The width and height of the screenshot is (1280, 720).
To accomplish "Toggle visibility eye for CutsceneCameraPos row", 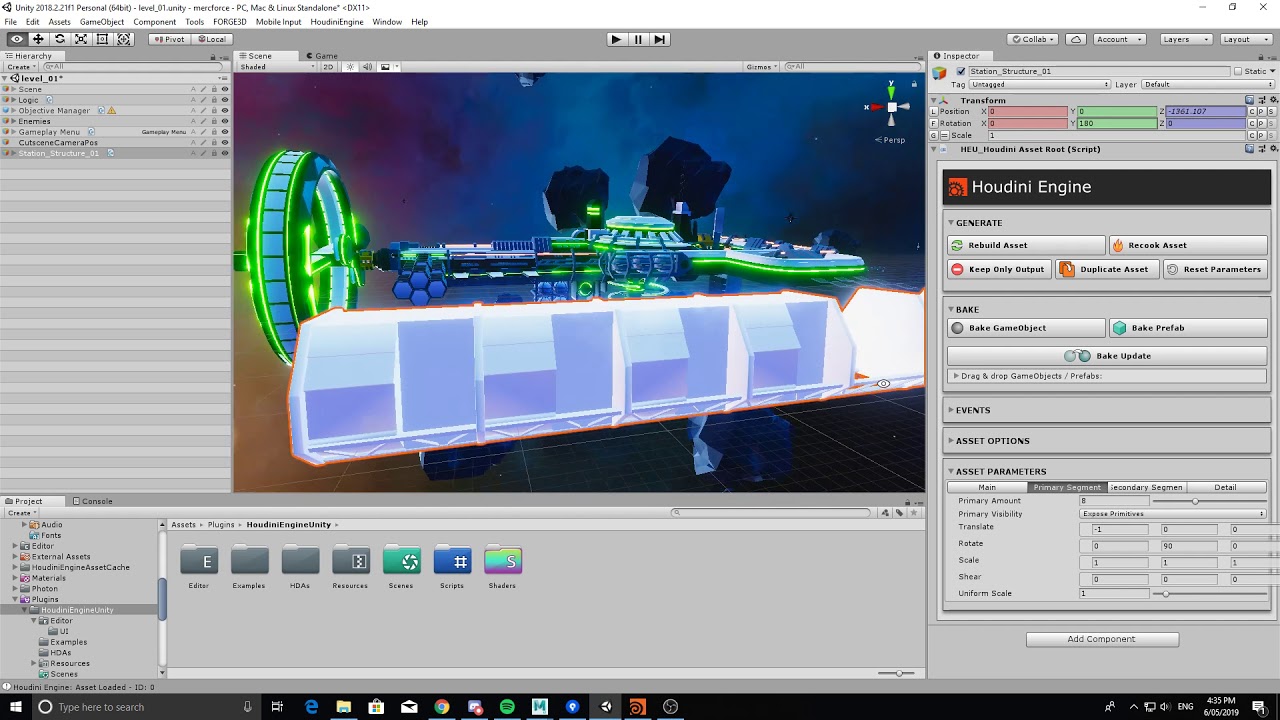I will pyautogui.click(x=224, y=142).
